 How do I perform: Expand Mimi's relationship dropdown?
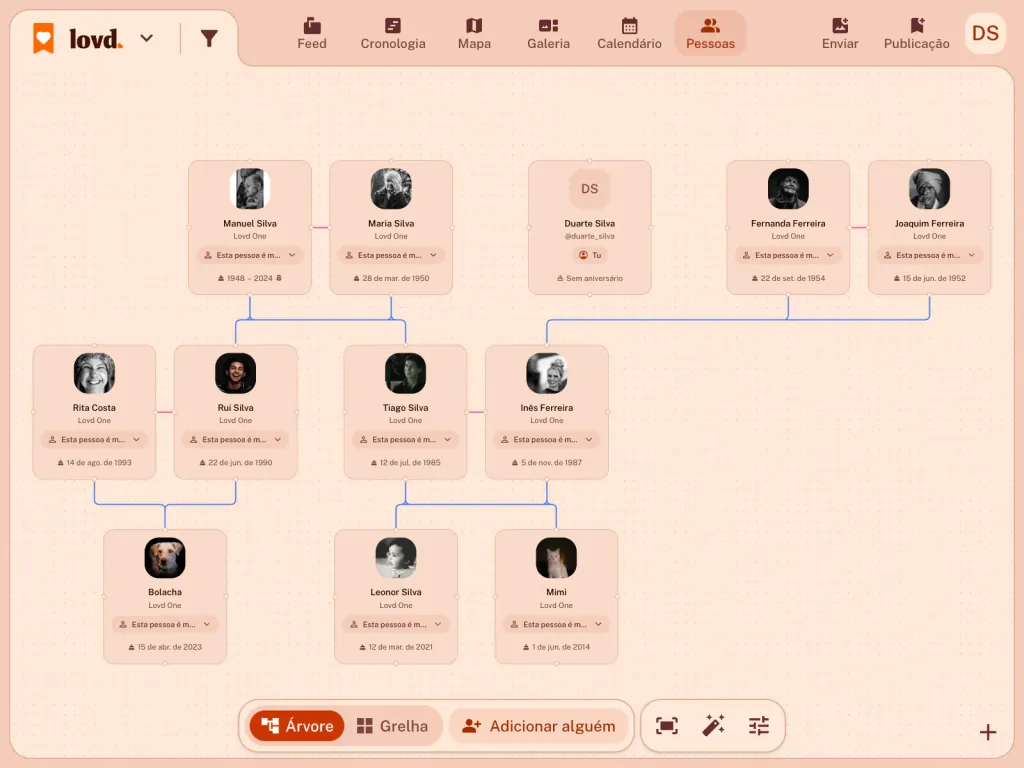tap(556, 624)
